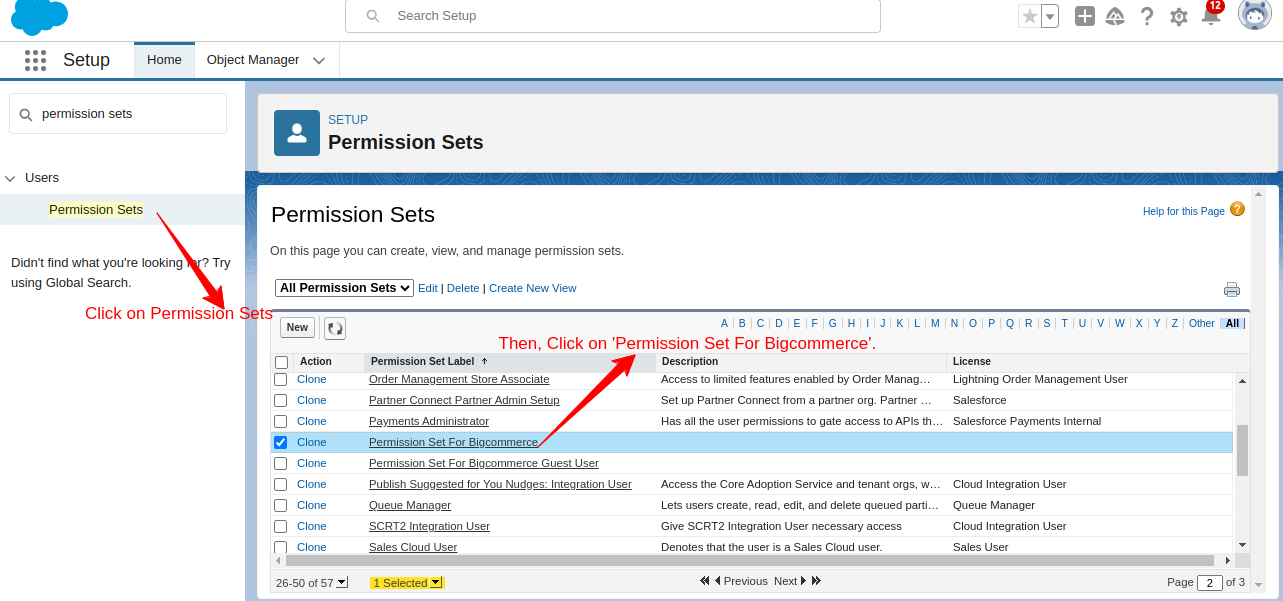The image size is (1283, 601).
Task: Check the Publish Suggested for You Nudges row
Action: pyautogui.click(x=281, y=485)
